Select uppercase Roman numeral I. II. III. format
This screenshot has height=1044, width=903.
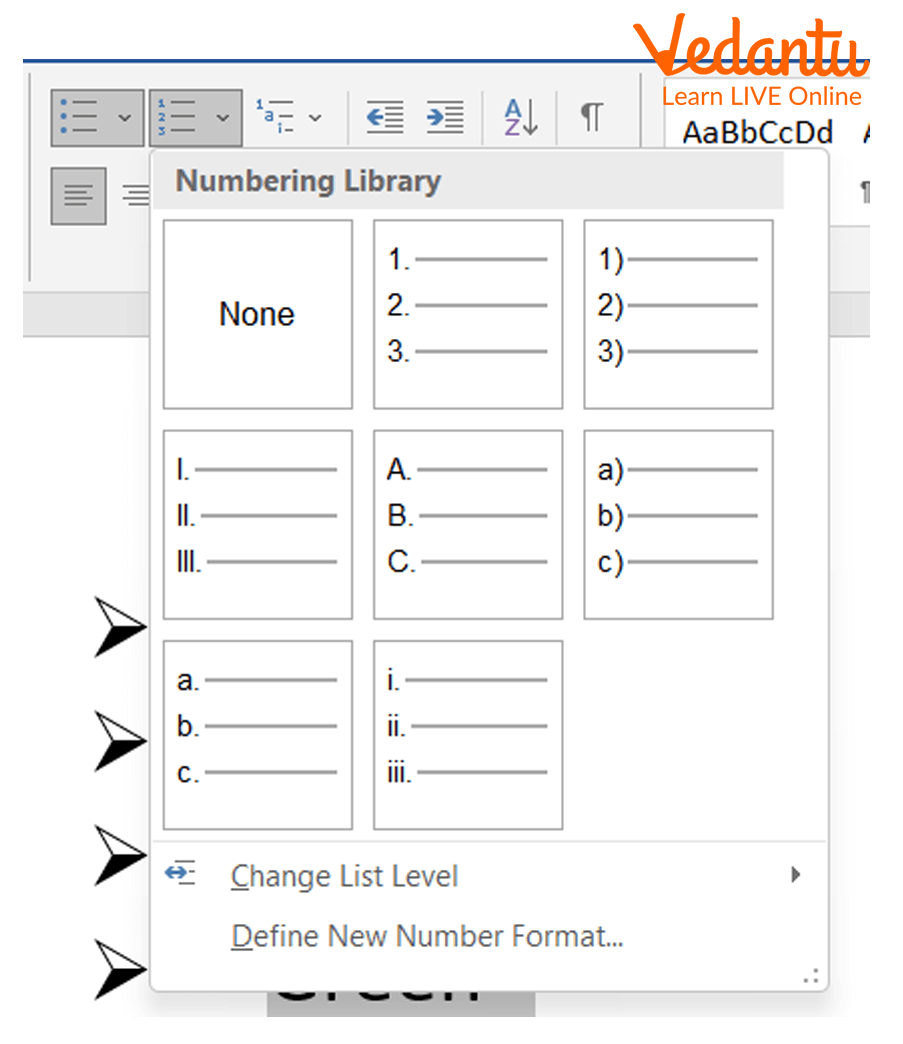258,524
